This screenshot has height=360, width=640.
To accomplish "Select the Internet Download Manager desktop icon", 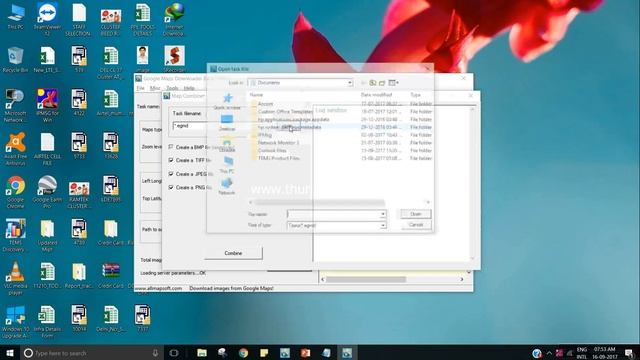I will click(174, 19).
